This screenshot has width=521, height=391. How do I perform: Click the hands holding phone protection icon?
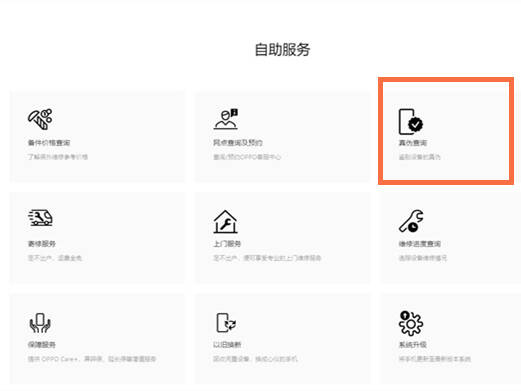pos(40,323)
